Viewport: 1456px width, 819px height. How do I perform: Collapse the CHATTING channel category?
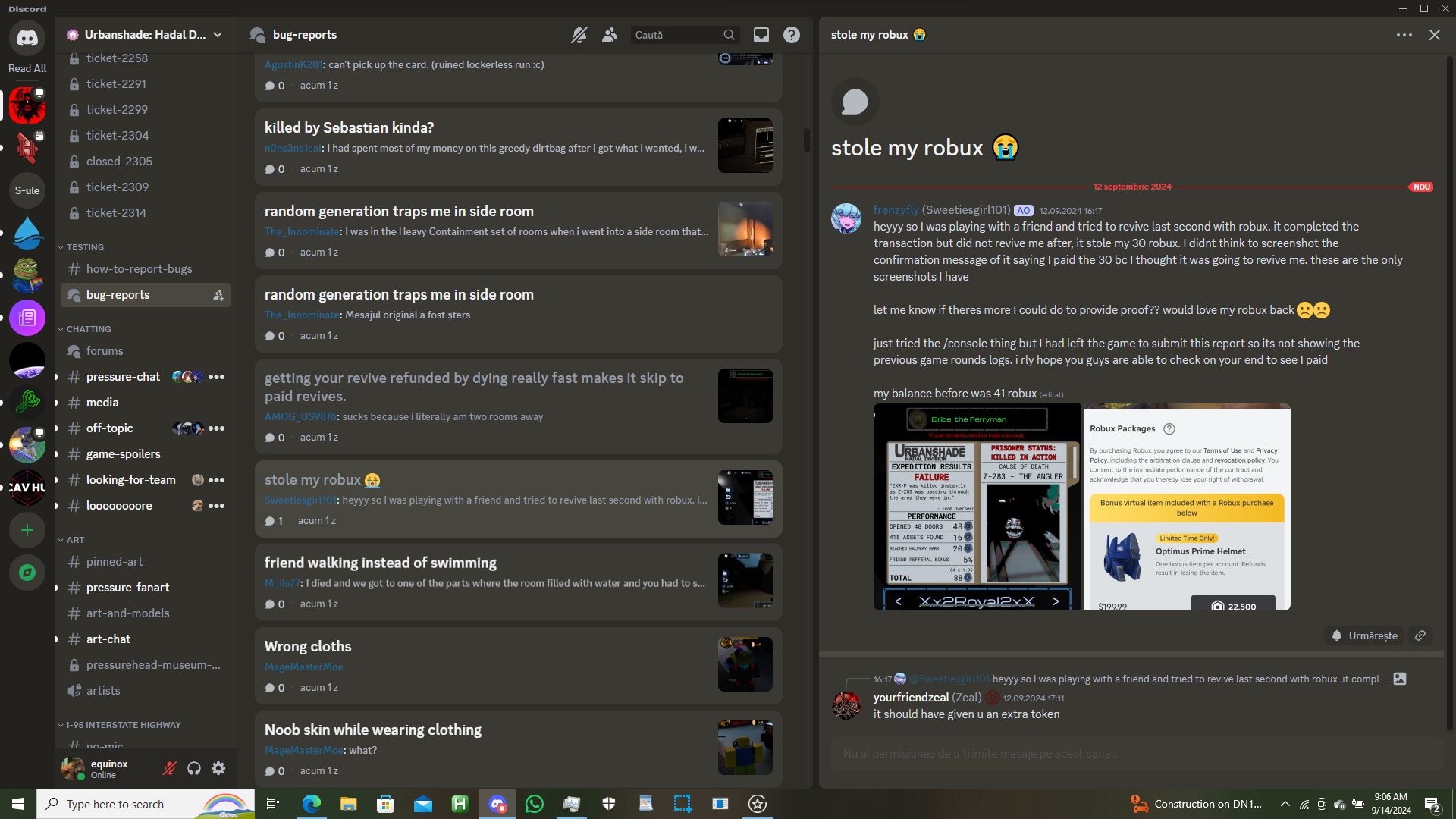(x=88, y=329)
